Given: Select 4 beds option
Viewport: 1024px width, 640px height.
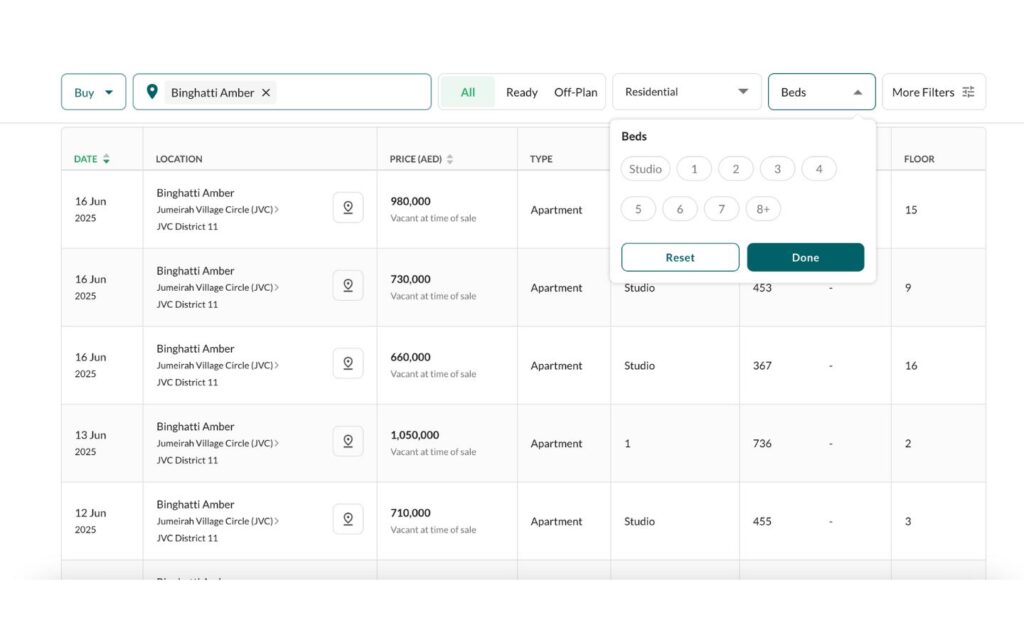Looking at the screenshot, I should [819, 169].
